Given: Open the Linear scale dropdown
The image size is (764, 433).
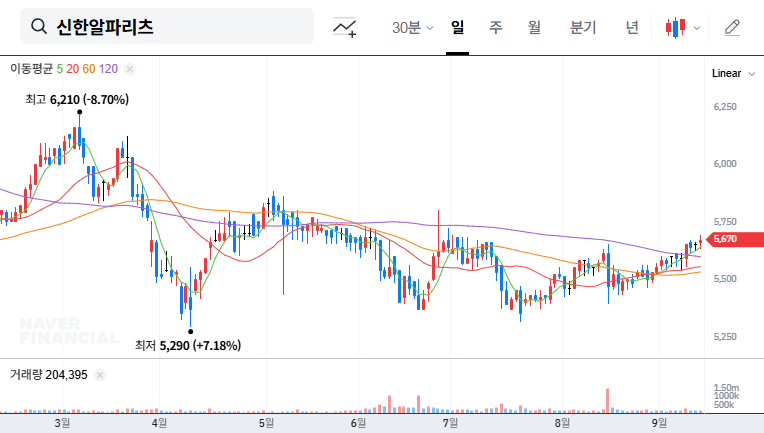Looking at the screenshot, I should (x=733, y=74).
